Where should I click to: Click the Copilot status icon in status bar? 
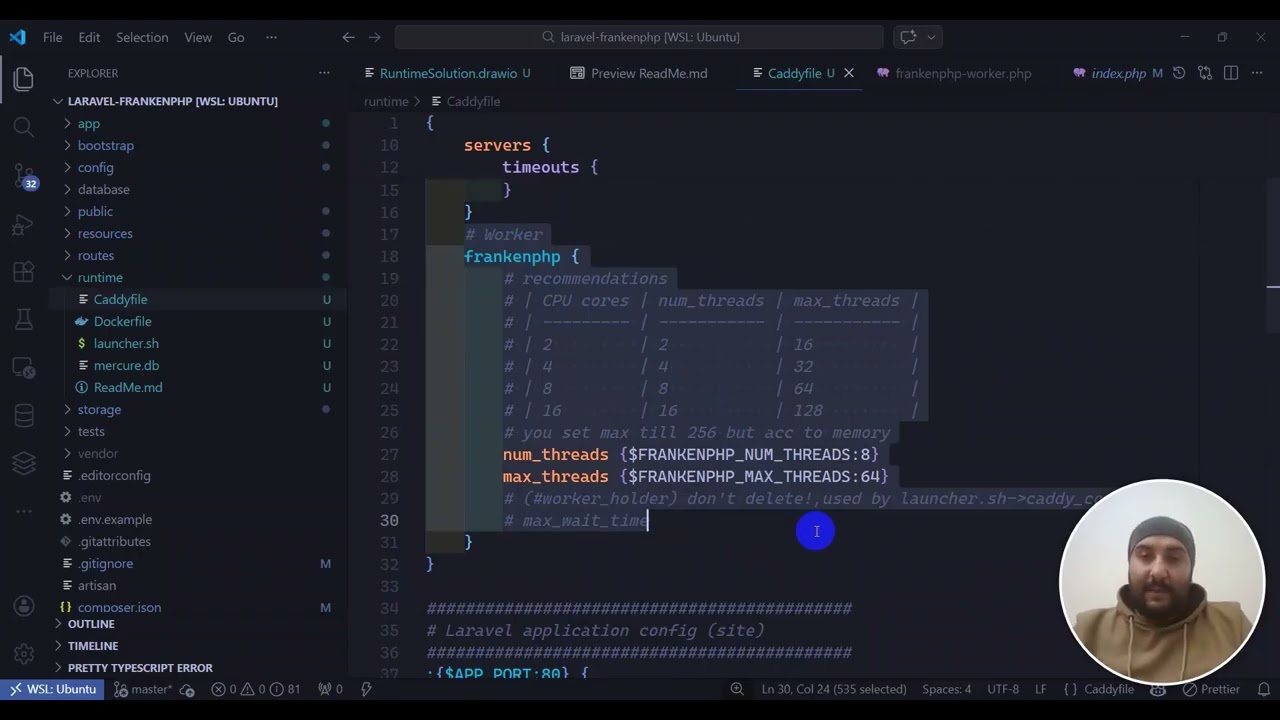point(1158,689)
